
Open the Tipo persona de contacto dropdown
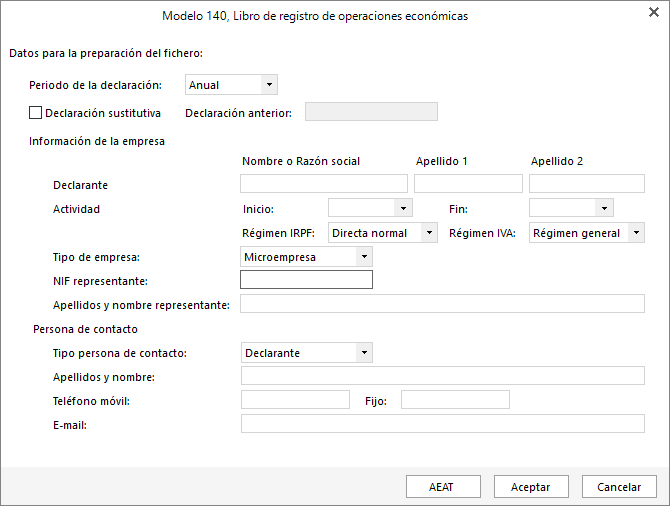click(307, 353)
